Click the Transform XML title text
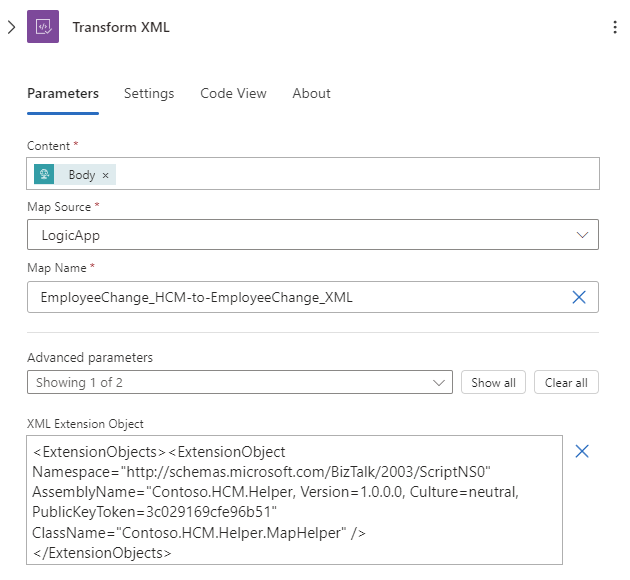 pyautogui.click(x=121, y=27)
